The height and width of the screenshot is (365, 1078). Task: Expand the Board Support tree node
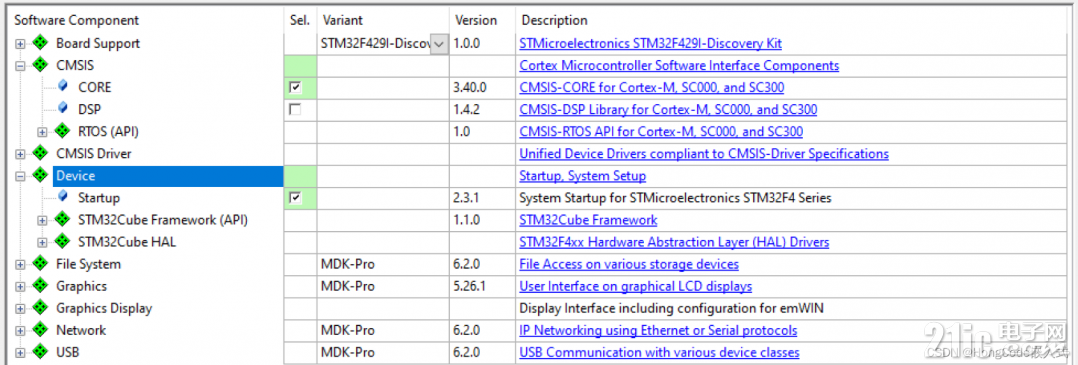(x=21, y=43)
